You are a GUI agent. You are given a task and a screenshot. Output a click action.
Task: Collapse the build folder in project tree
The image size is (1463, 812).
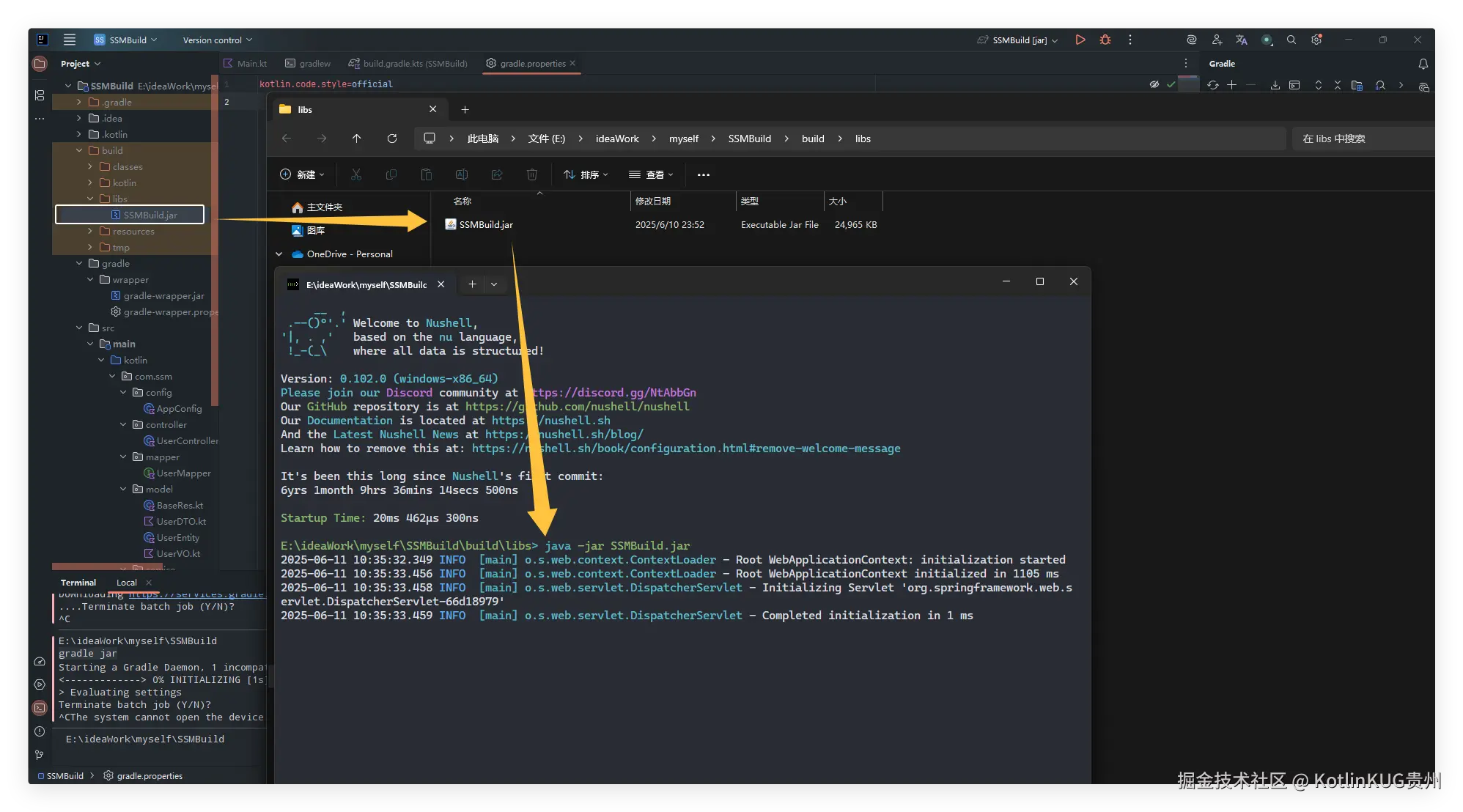point(79,150)
